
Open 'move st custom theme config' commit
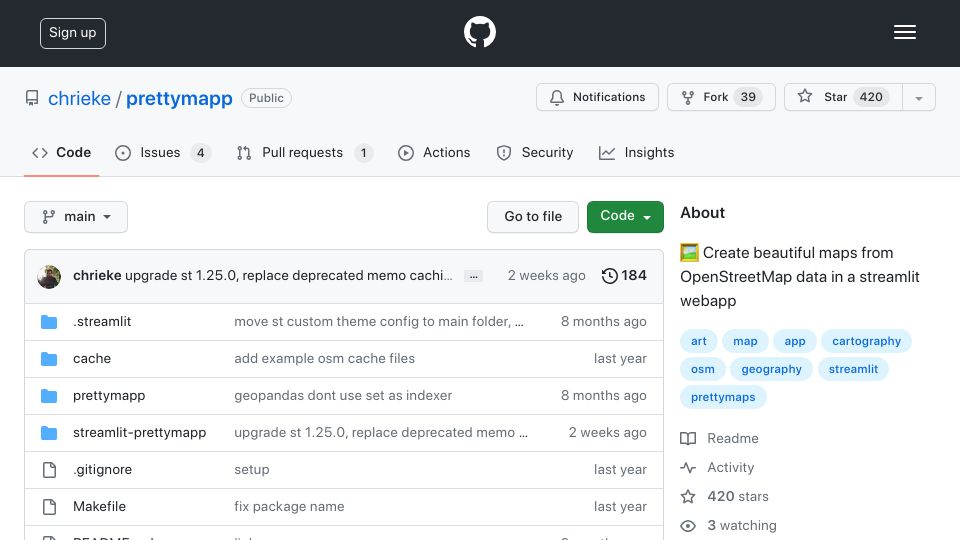(x=378, y=321)
